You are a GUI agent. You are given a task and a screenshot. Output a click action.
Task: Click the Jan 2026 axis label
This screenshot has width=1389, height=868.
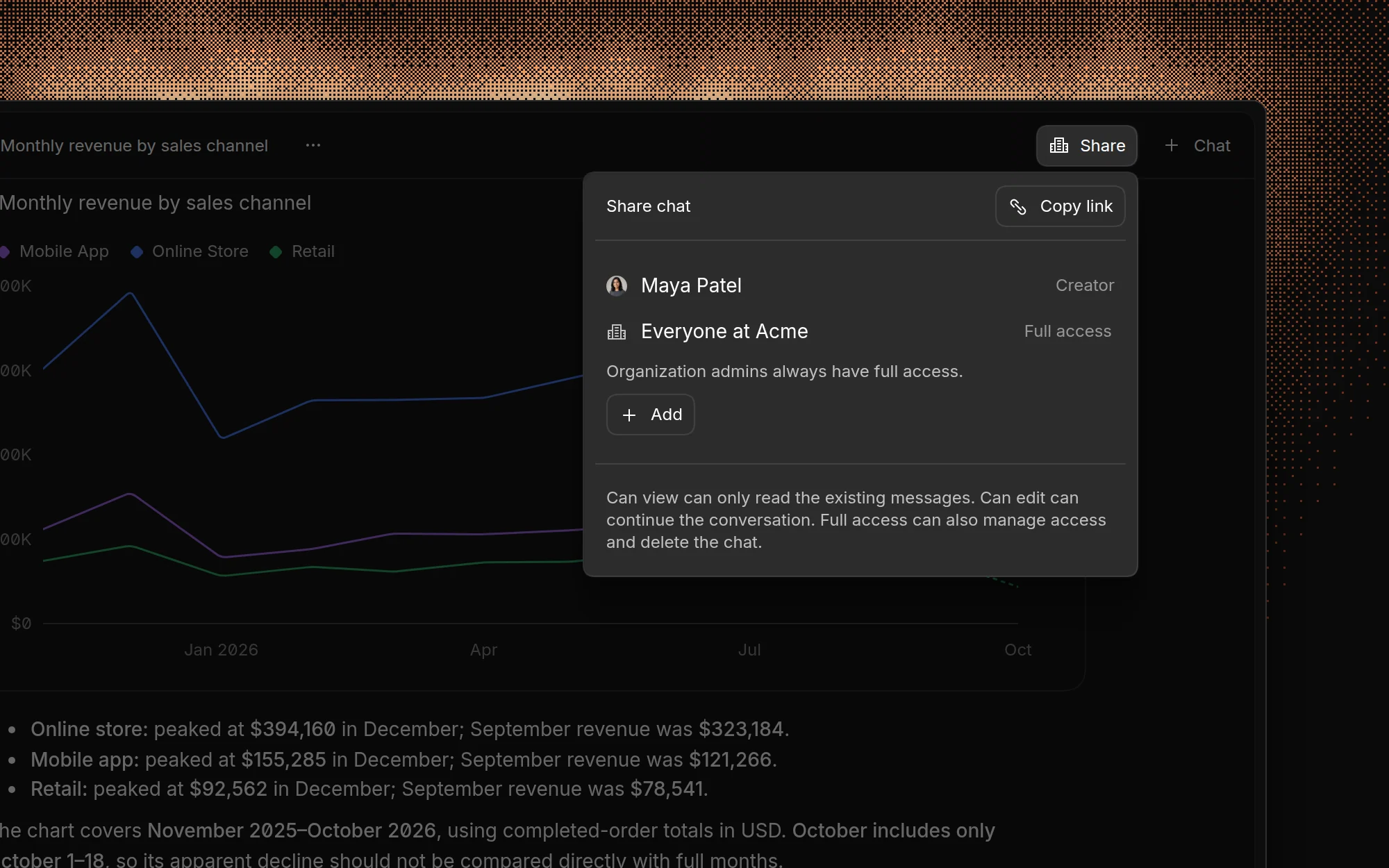tap(221, 650)
